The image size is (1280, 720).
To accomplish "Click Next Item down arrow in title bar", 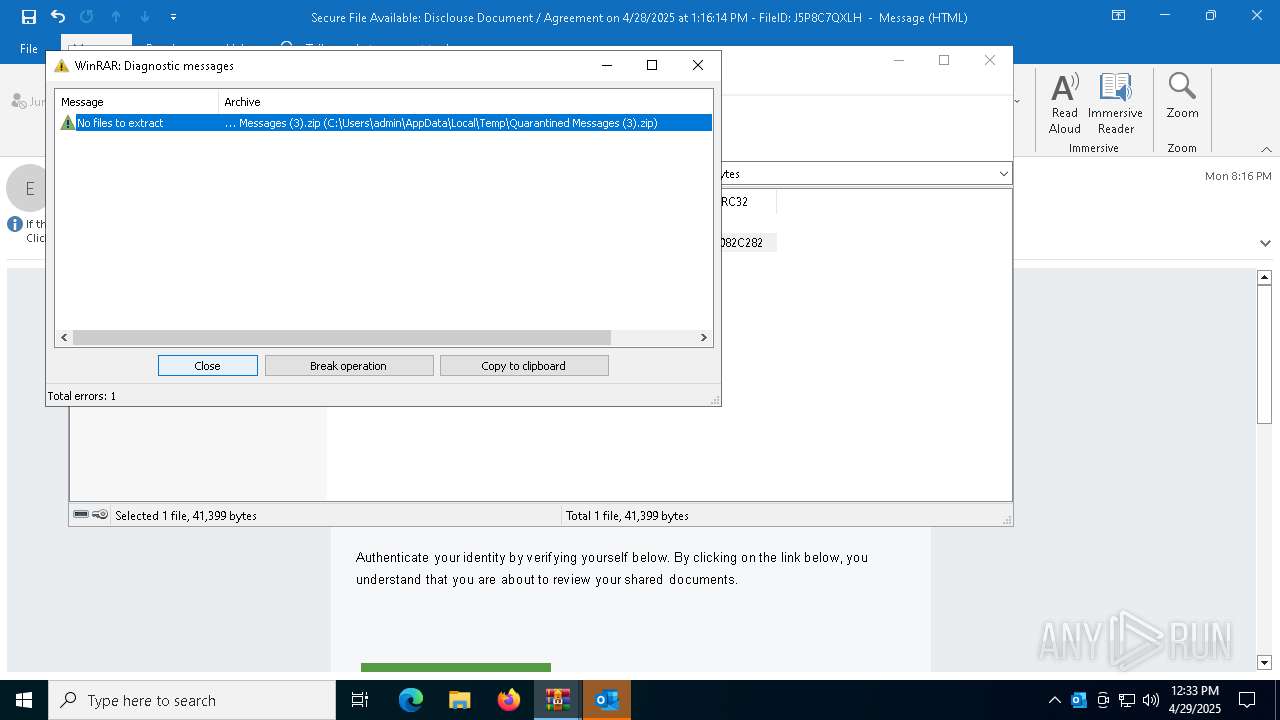I will click(x=145, y=17).
